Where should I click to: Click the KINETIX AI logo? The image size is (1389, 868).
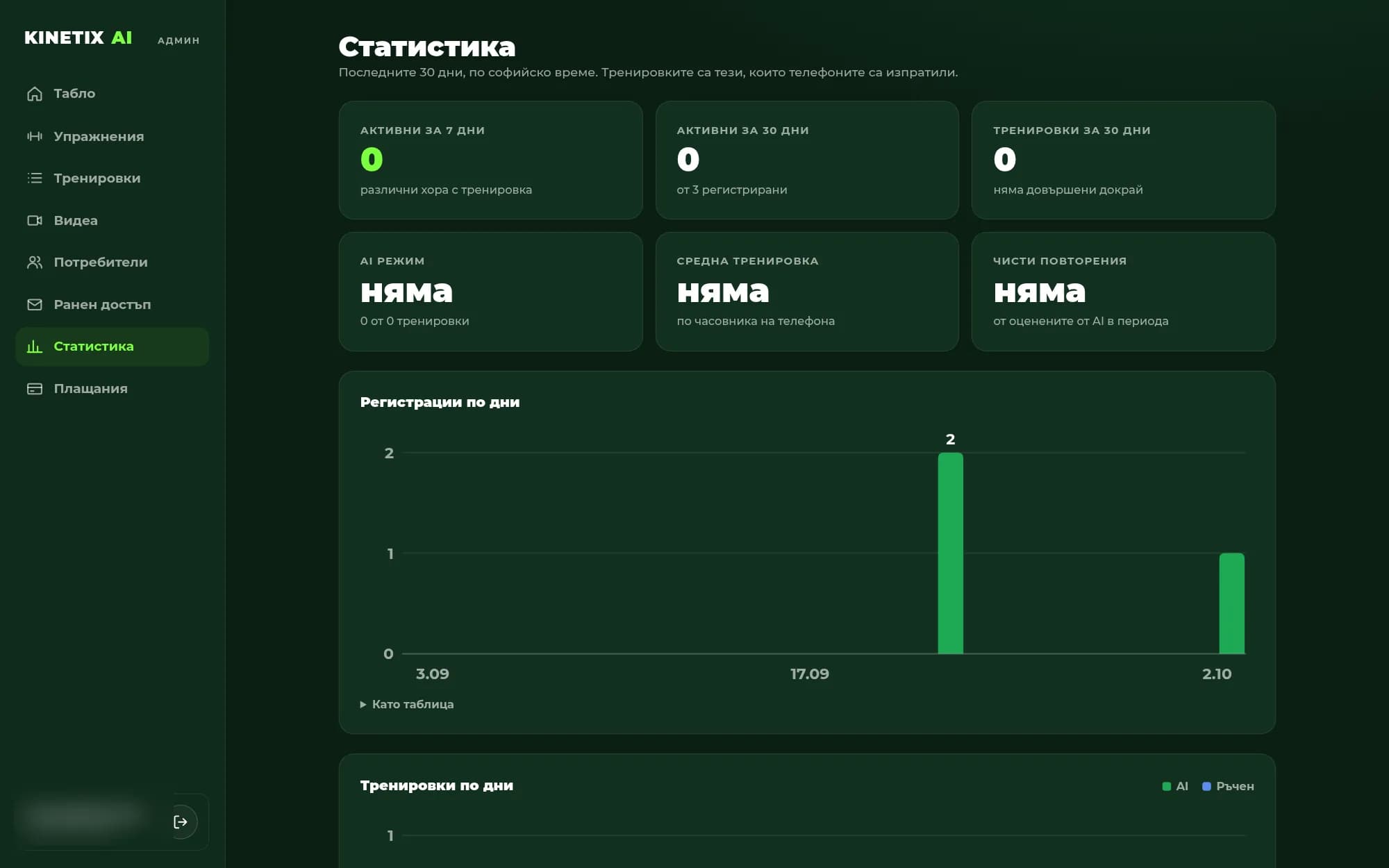(x=78, y=37)
